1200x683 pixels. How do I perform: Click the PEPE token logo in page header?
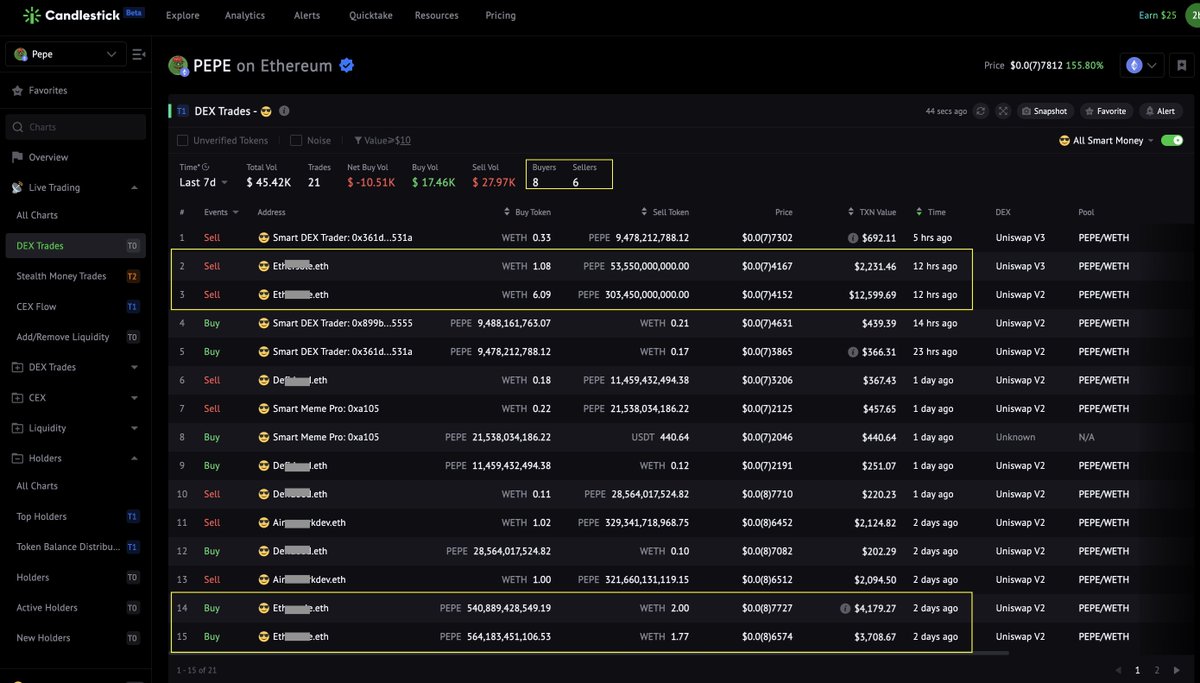pyautogui.click(x=178, y=66)
